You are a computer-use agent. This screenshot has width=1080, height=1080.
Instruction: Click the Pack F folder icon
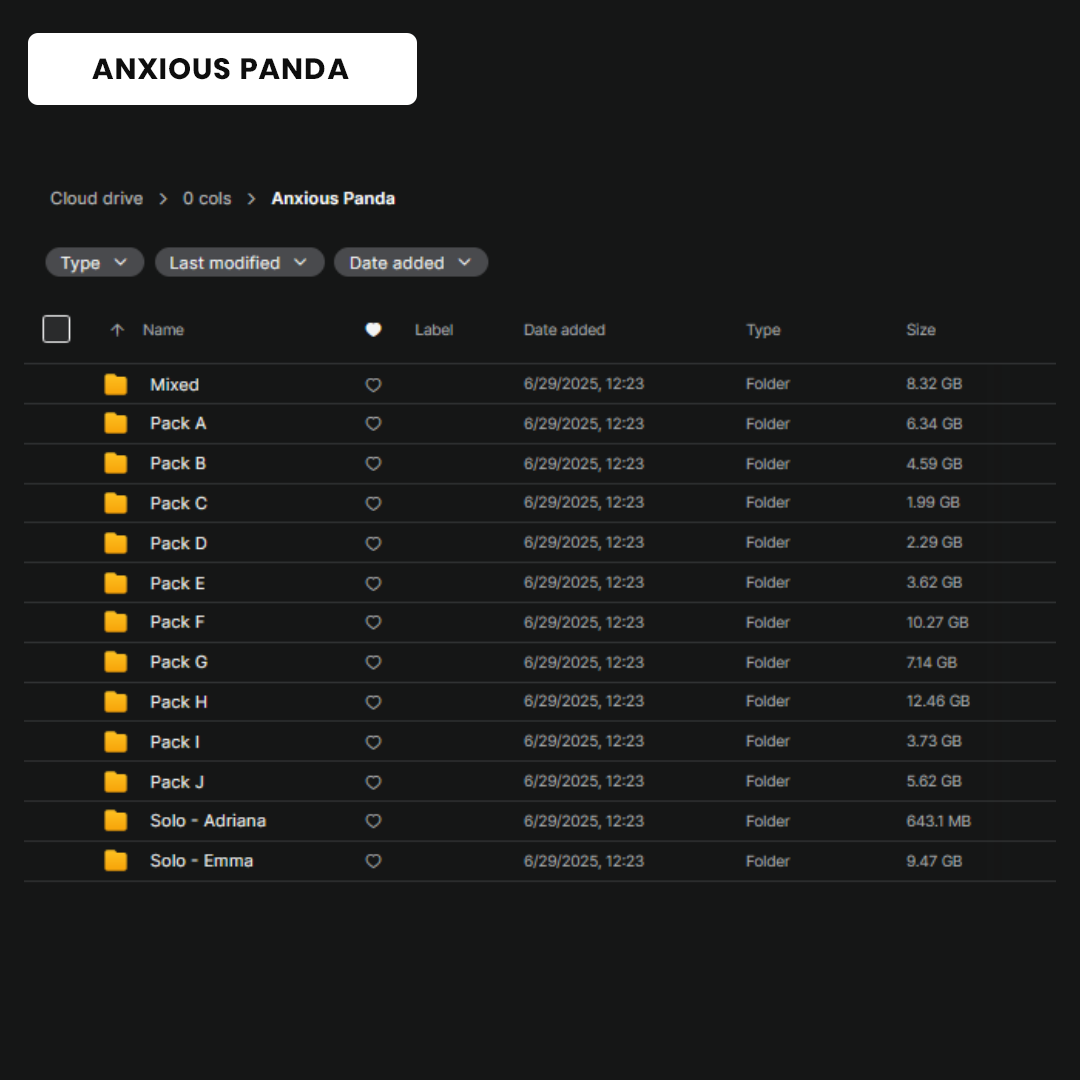tap(116, 622)
